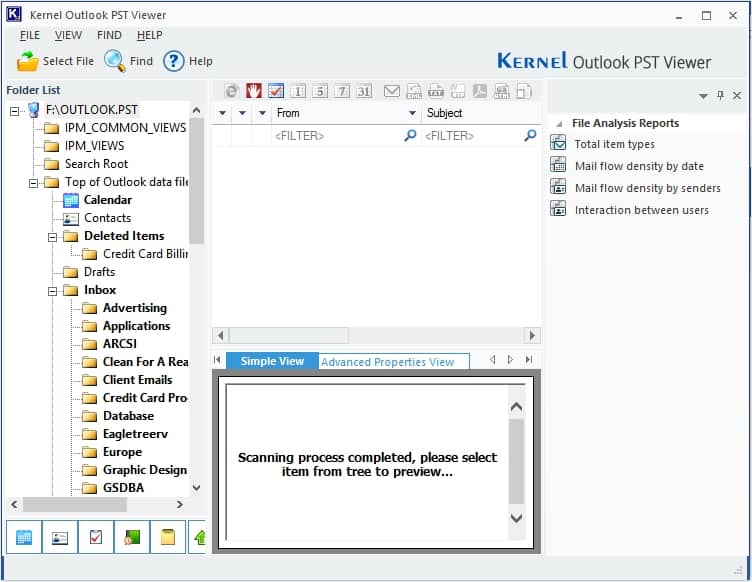
Task: Collapse the Inbox folder tree
Action: pyautogui.click(x=52, y=291)
